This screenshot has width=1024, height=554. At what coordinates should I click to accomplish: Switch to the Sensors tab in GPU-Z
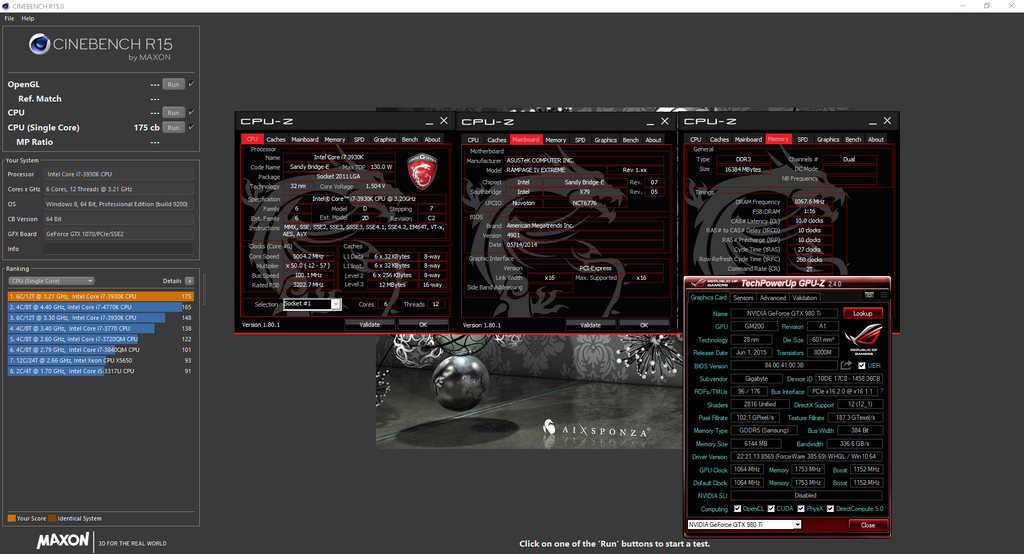[x=743, y=298]
